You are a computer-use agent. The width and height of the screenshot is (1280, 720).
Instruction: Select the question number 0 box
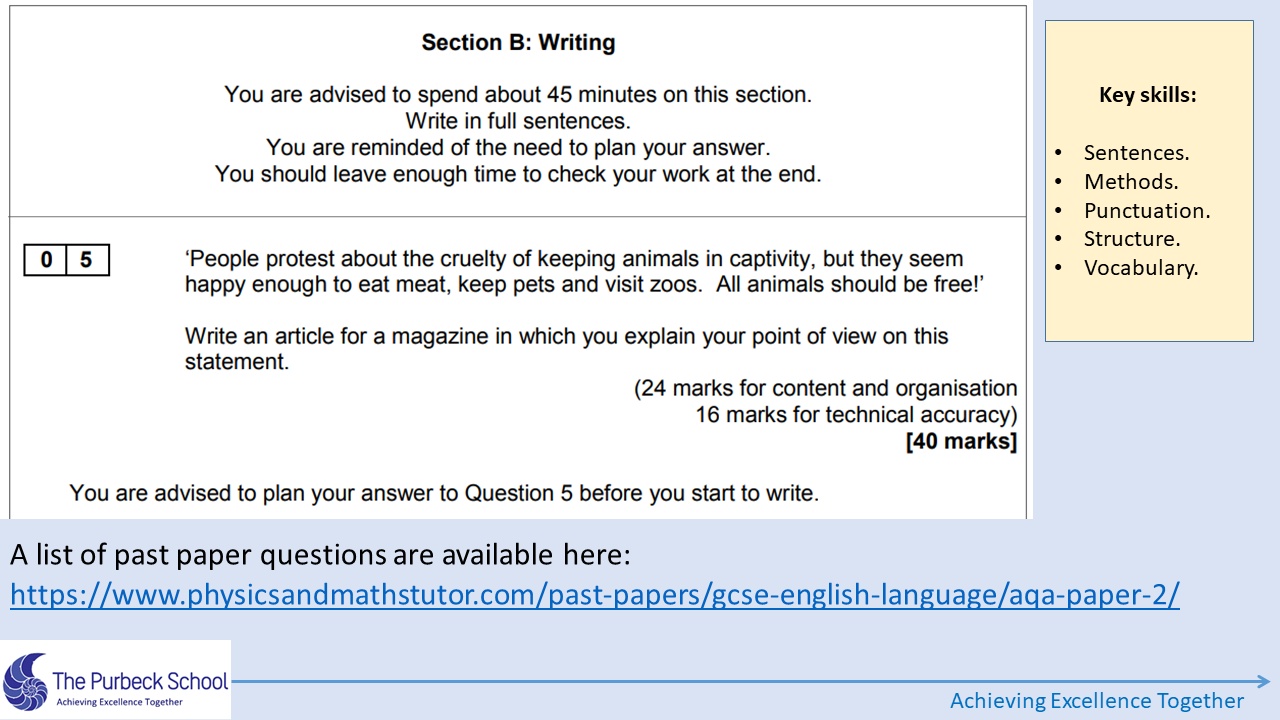pyautogui.click(x=46, y=260)
